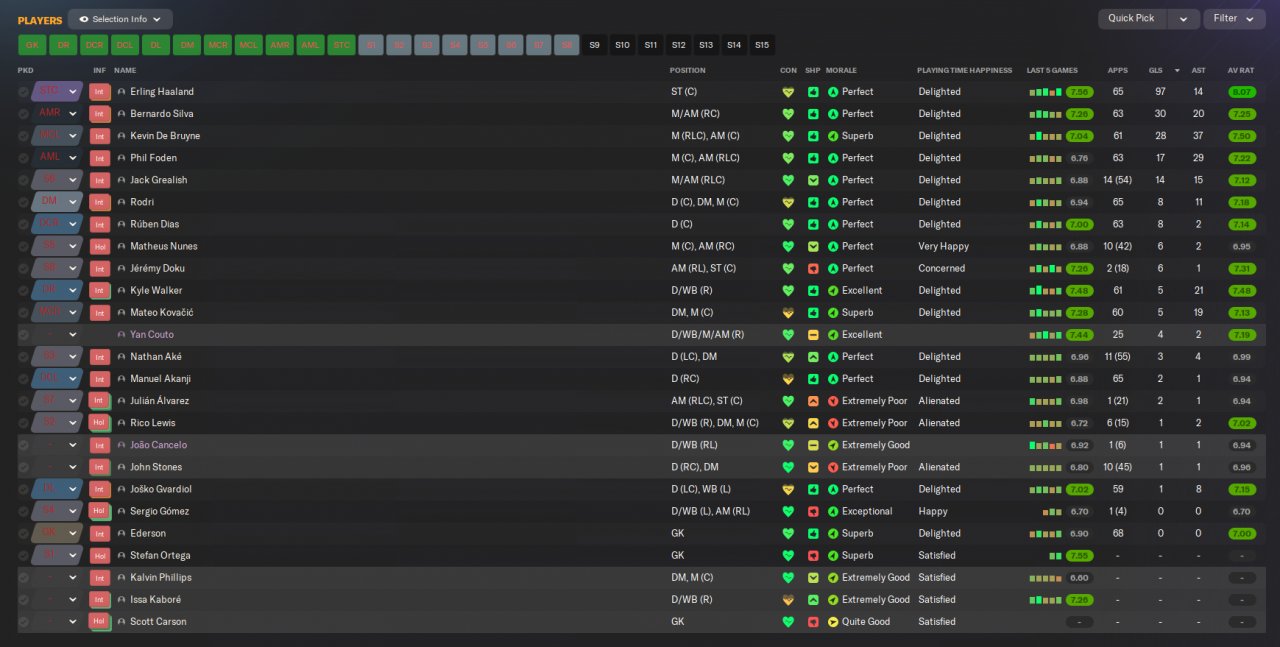Select the STC position slot
Screen dimensions: 1280x647
[x=342, y=45]
